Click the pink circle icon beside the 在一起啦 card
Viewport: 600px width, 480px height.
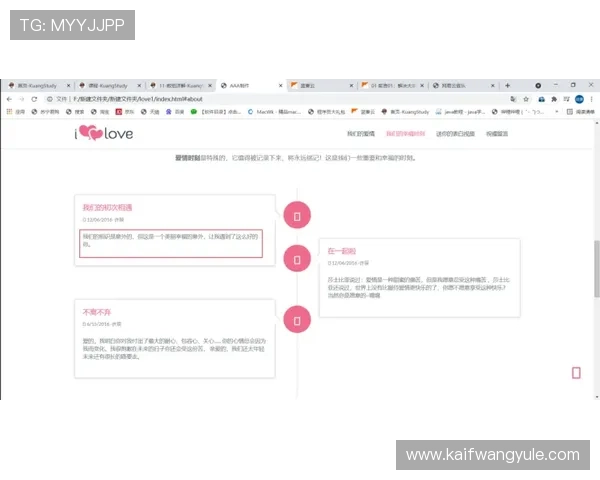coord(297,258)
